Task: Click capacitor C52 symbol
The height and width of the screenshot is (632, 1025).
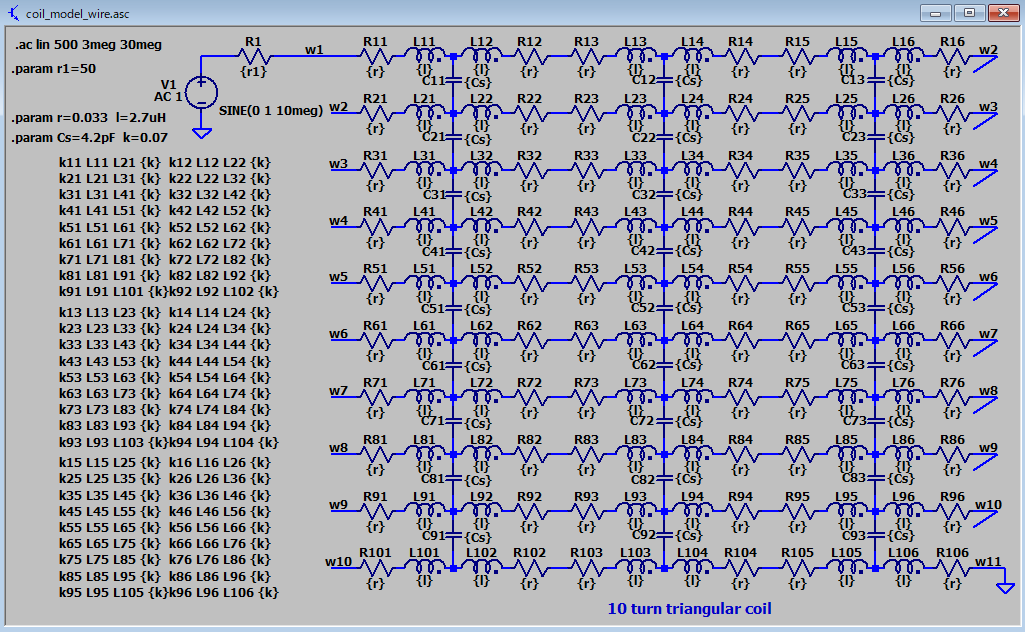Action: click(665, 307)
